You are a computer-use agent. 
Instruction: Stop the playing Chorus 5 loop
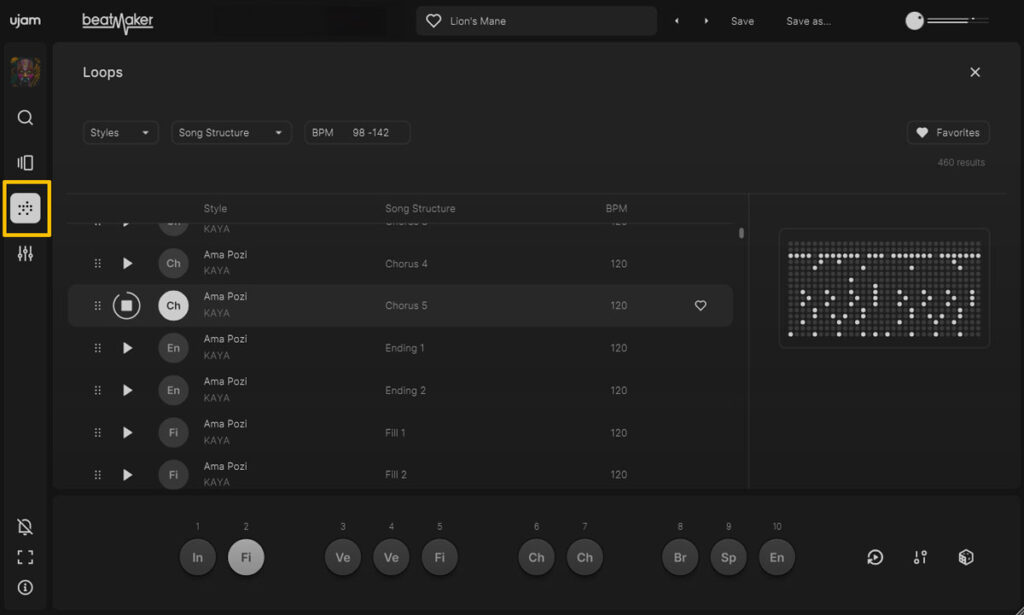(x=126, y=306)
